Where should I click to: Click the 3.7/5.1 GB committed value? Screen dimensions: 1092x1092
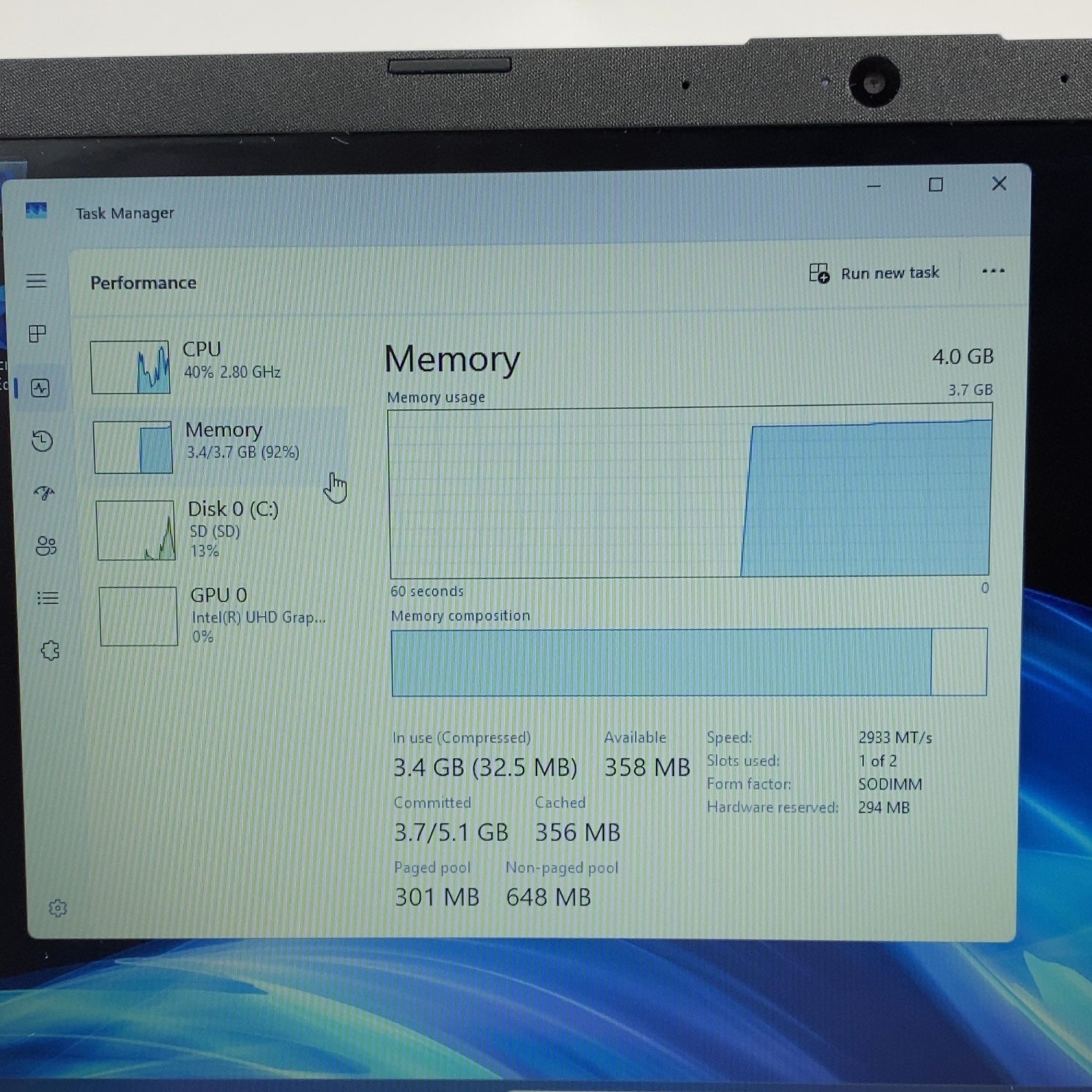coord(451,832)
